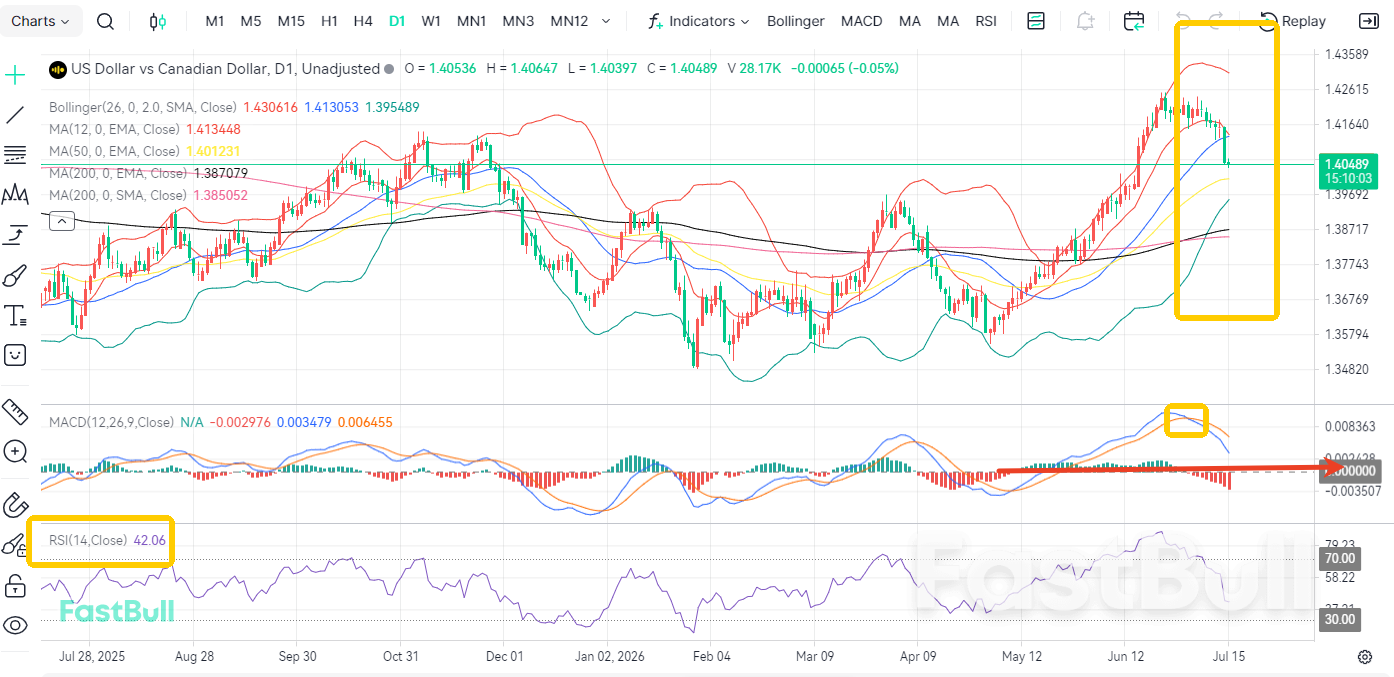Collapse the indicator legend list

pyautogui.click(x=61, y=222)
